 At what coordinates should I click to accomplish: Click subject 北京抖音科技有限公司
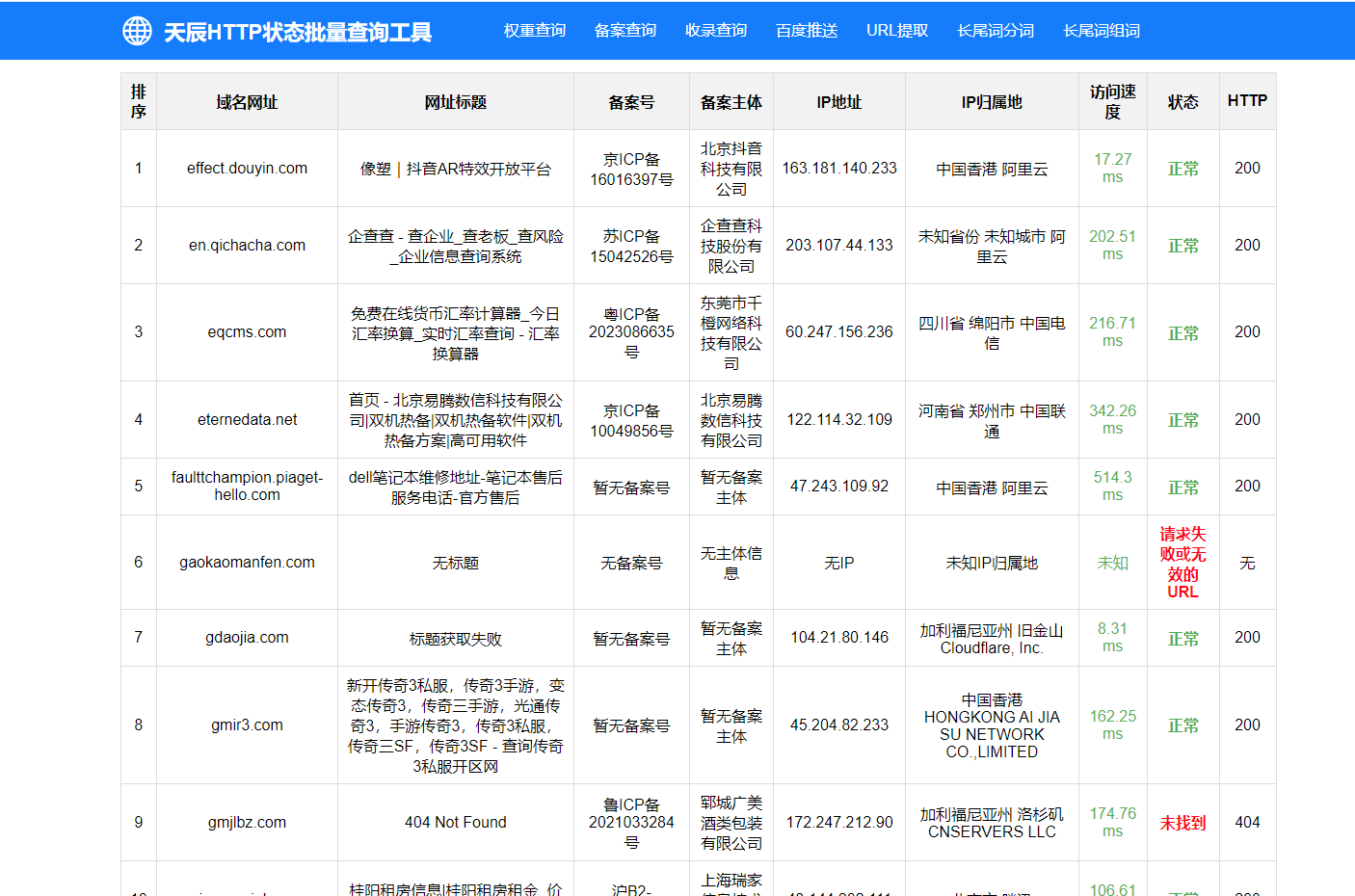[x=731, y=169]
